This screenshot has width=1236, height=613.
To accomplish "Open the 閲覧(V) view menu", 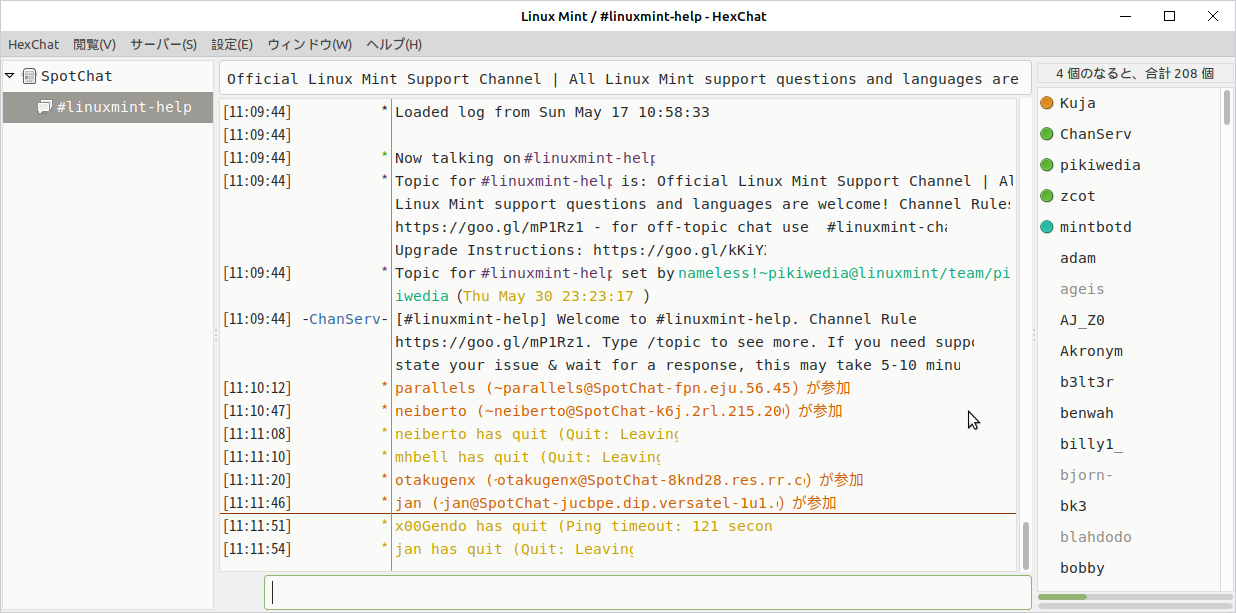I will (93, 44).
